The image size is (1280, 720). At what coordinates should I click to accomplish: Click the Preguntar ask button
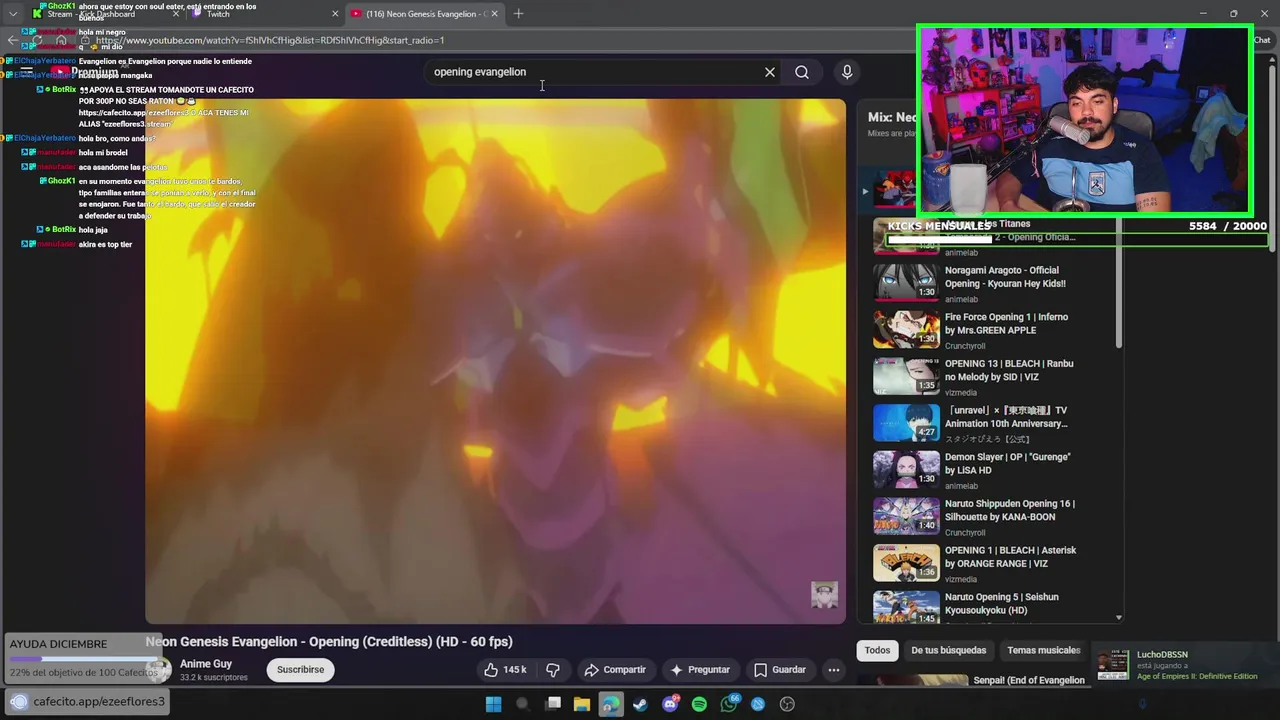(700, 670)
